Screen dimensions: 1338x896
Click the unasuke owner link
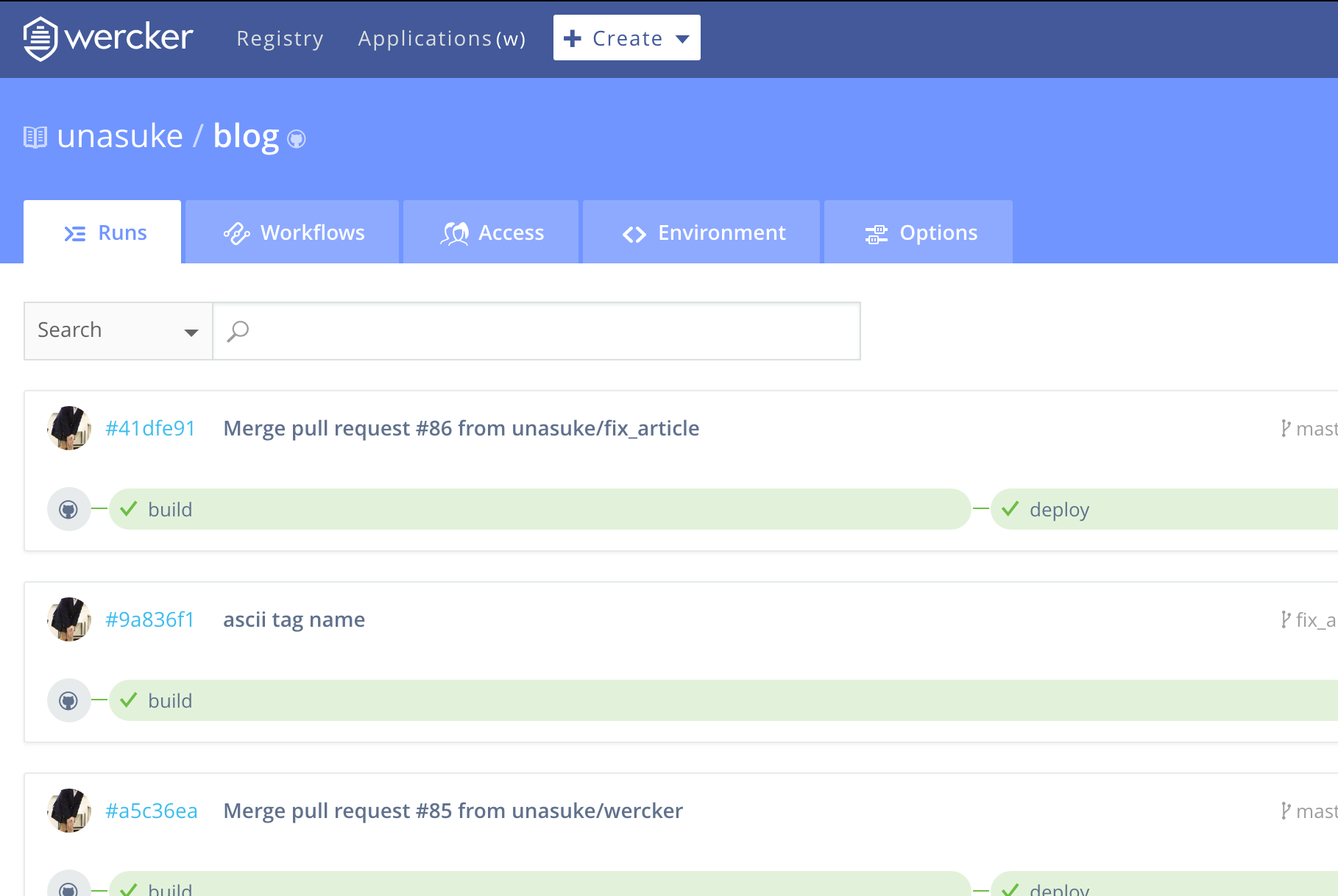120,136
